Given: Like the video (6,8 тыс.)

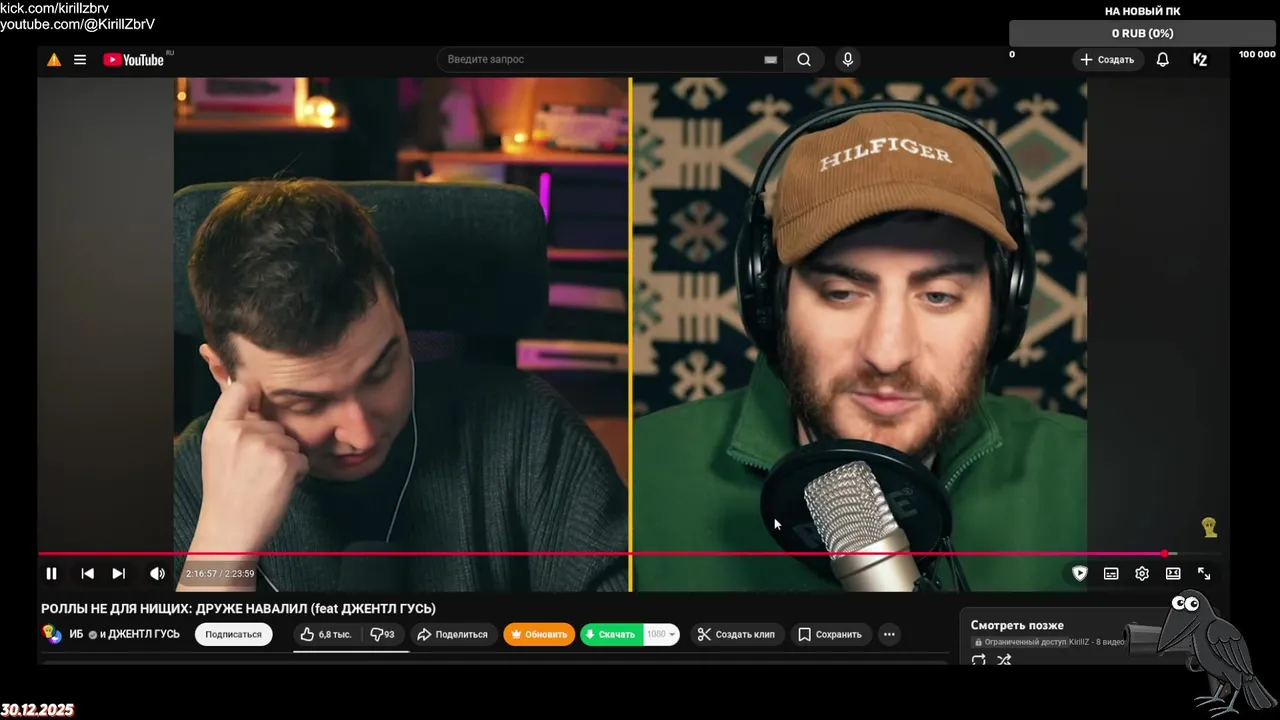Looking at the screenshot, I should (327, 634).
